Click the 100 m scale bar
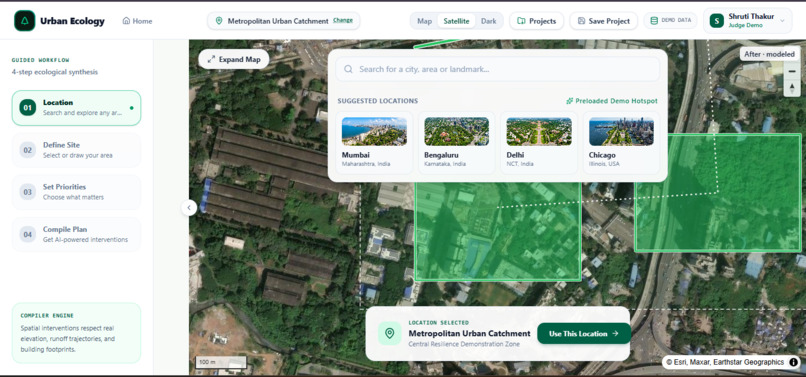 (221, 362)
